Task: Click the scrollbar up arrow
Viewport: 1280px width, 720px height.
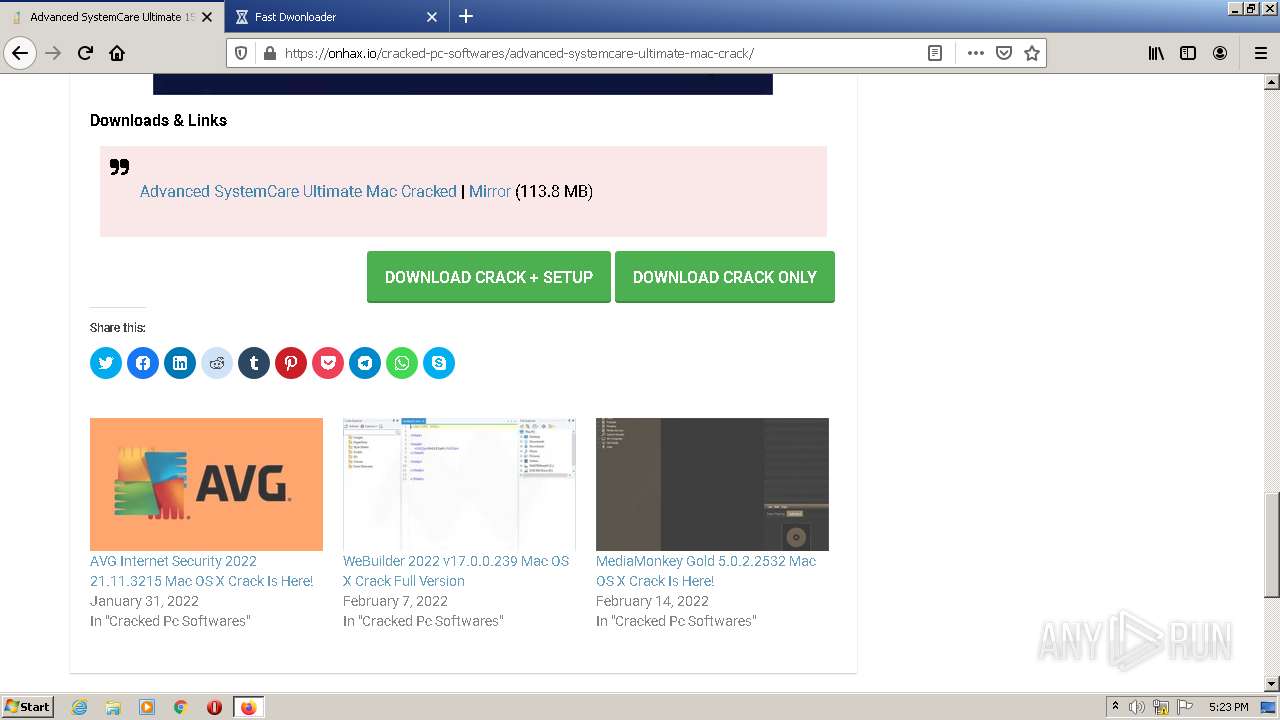Action: [1271, 82]
